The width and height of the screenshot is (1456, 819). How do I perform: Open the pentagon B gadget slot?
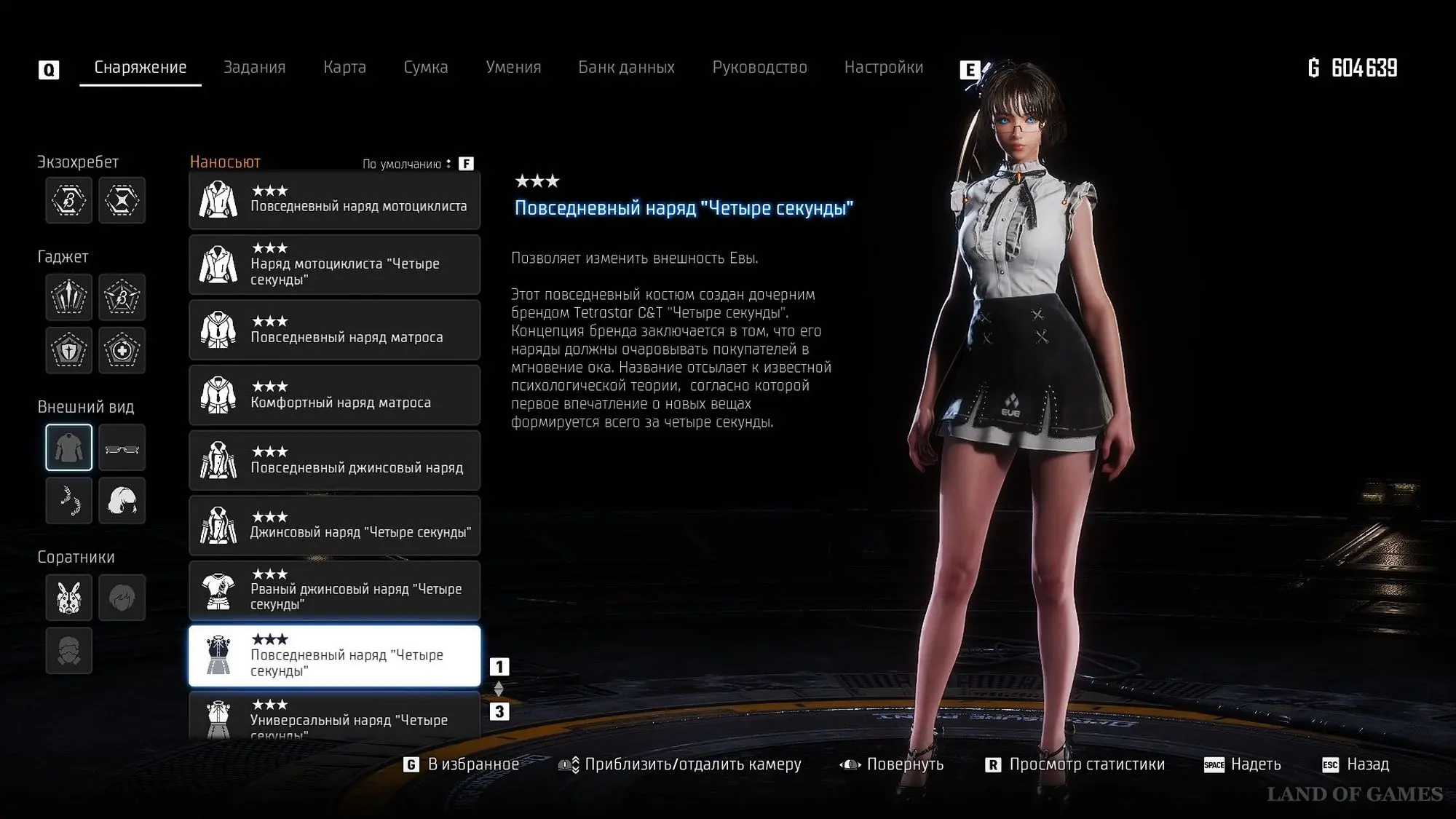pos(122,297)
